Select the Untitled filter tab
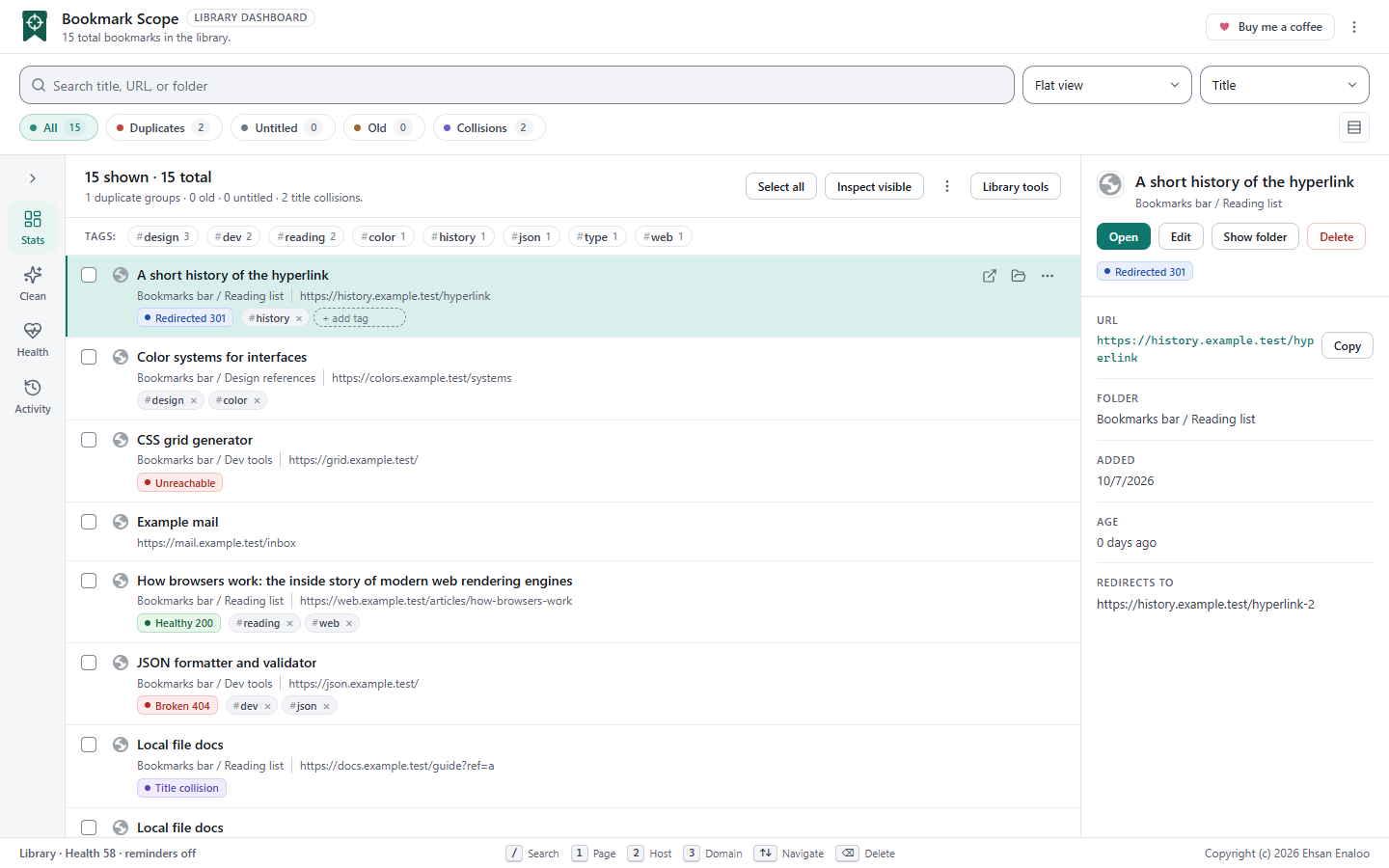This screenshot has width=1389, height=868. (283, 127)
